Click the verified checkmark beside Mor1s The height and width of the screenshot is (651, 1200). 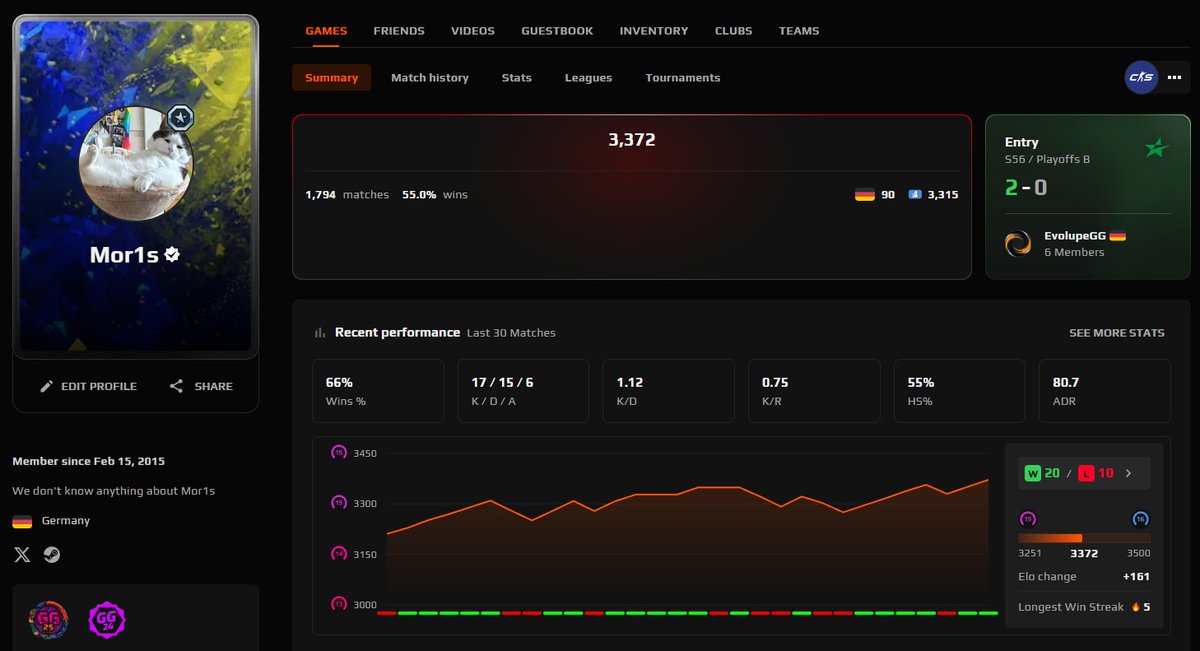click(x=172, y=255)
